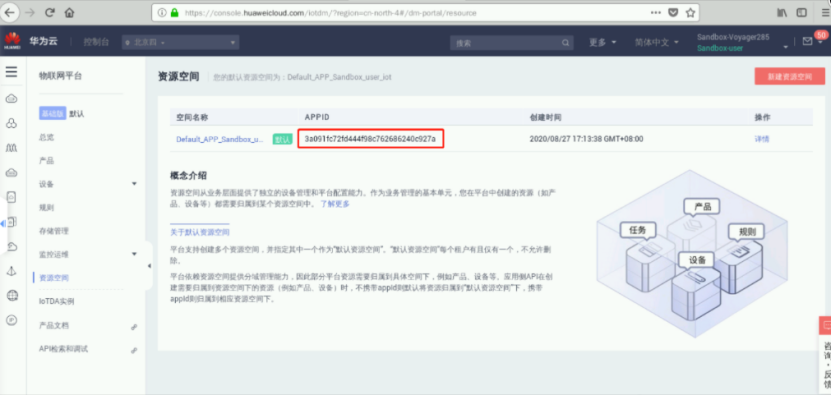The image size is (831, 396).
Task: Click the globe icon in left rail
Action: (x=12, y=296)
